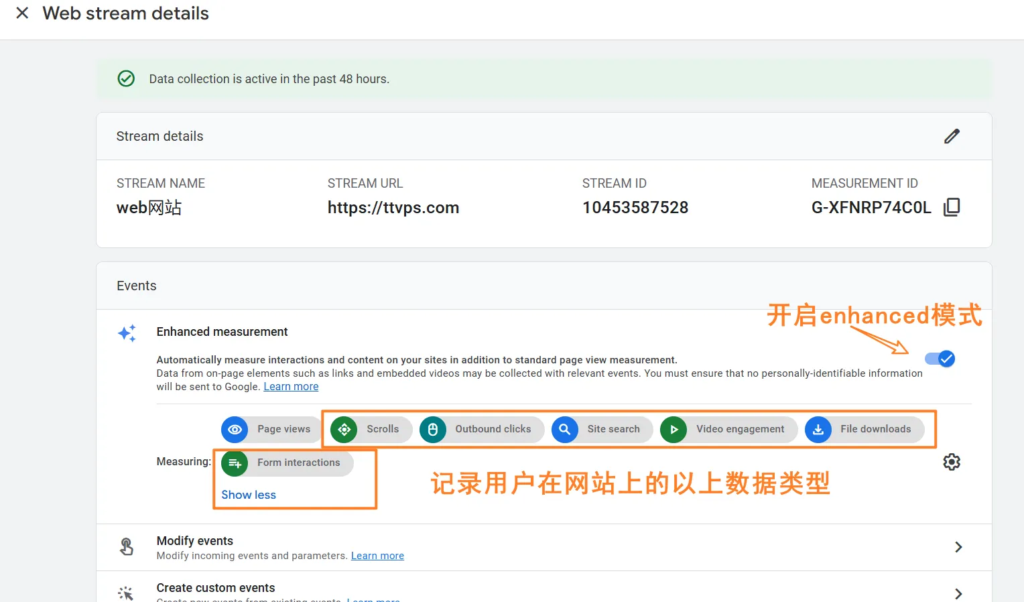
Task: Open enhanced measurement settings gear
Action: tap(952, 462)
